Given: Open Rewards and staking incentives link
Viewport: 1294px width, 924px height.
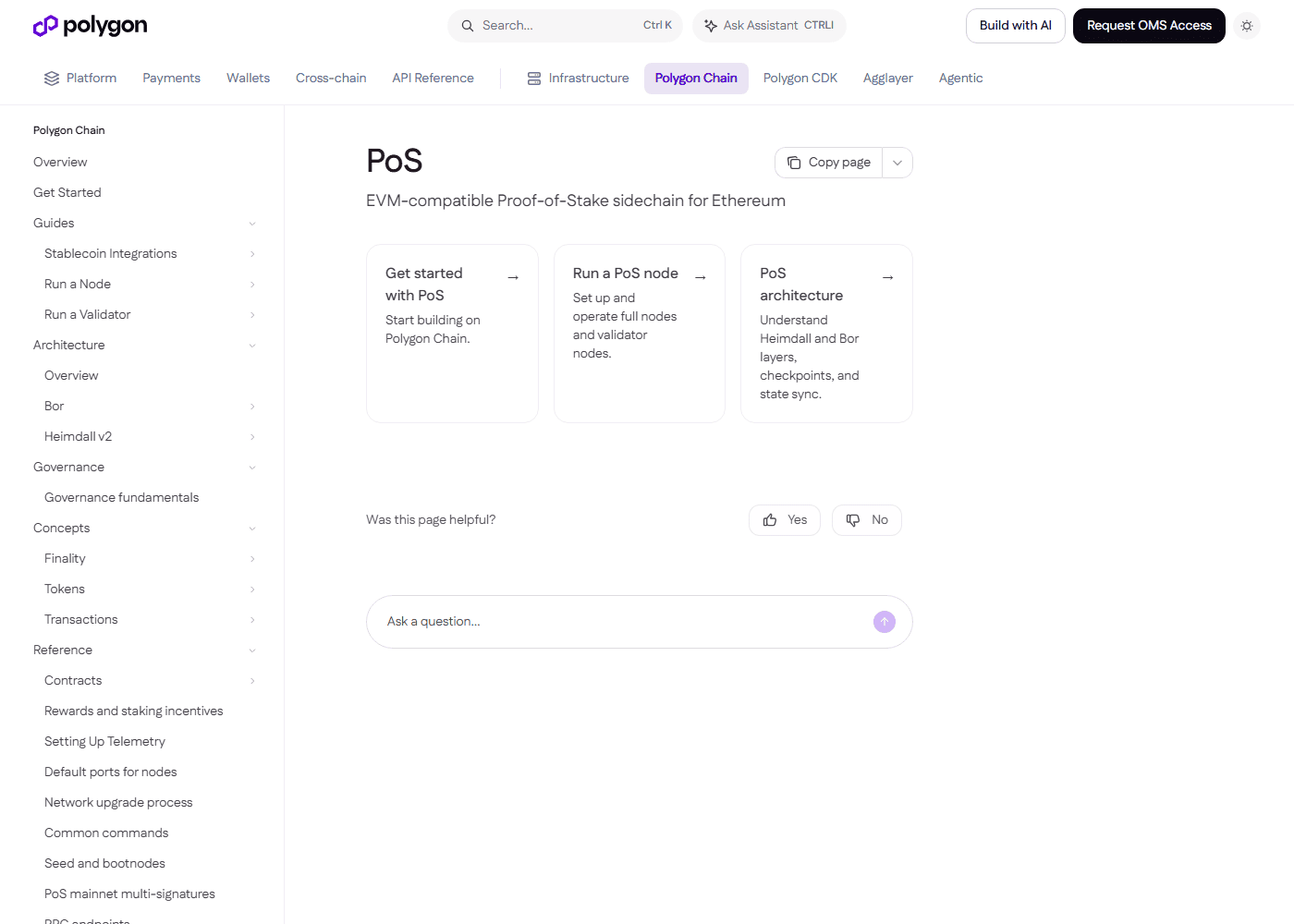Looking at the screenshot, I should (134, 711).
